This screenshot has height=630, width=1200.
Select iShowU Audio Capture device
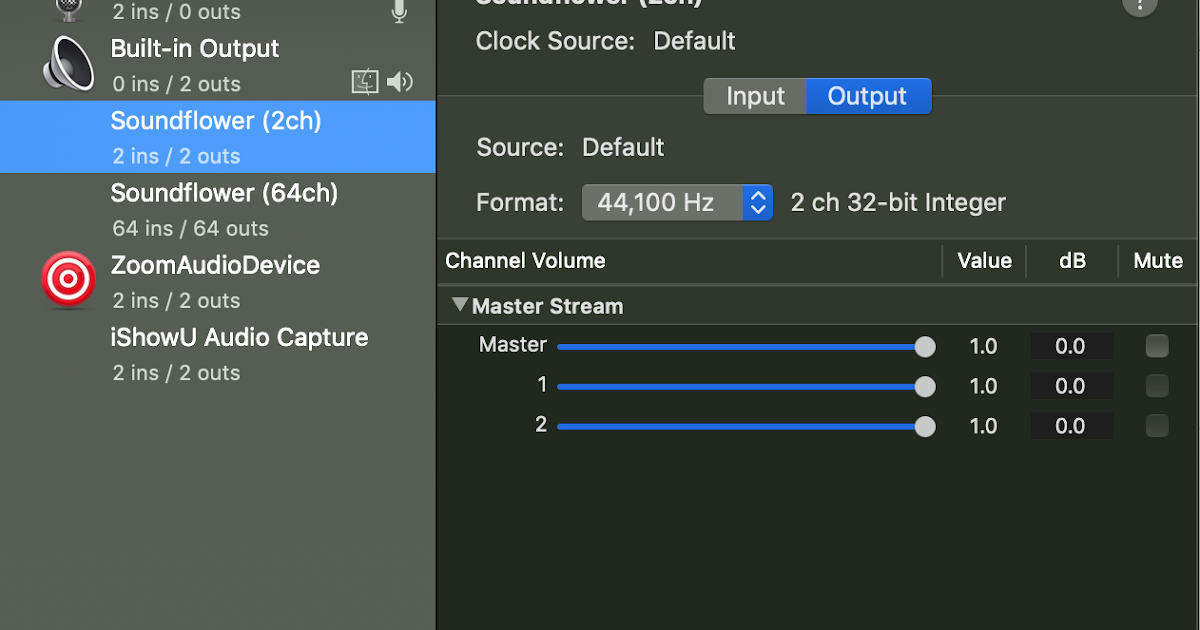tap(239, 353)
